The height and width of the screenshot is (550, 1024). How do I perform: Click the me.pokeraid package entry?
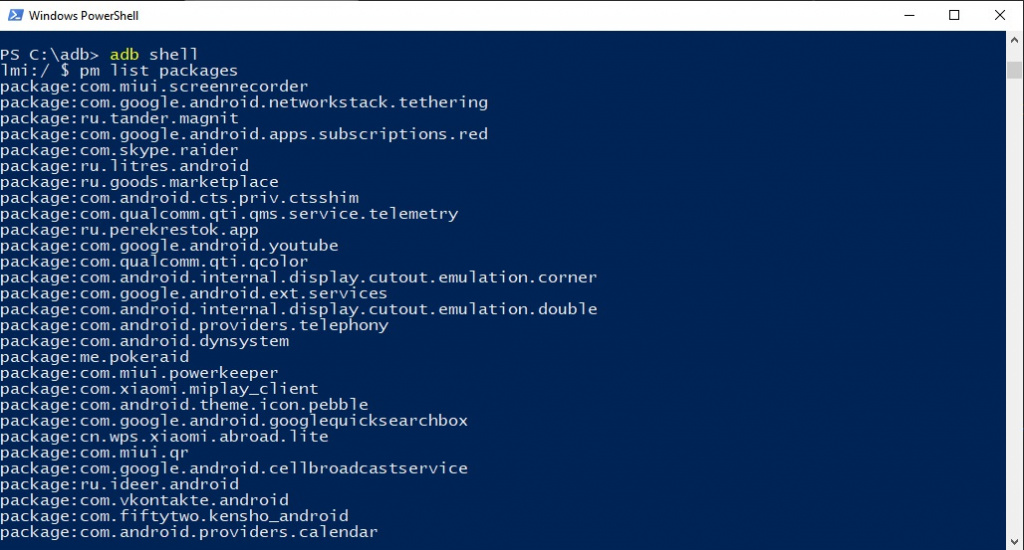pos(94,357)
